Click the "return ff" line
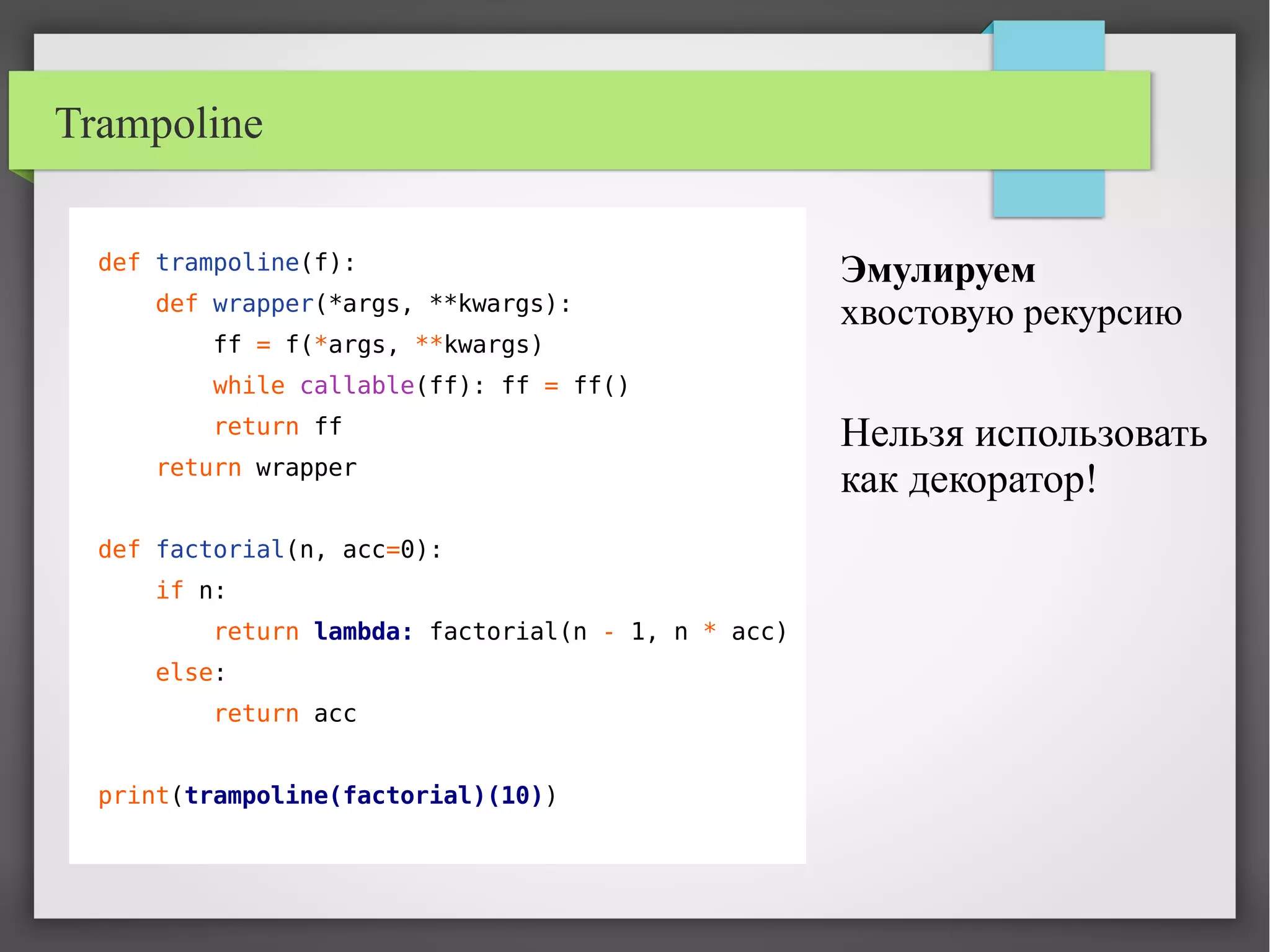 click(277, 427)
